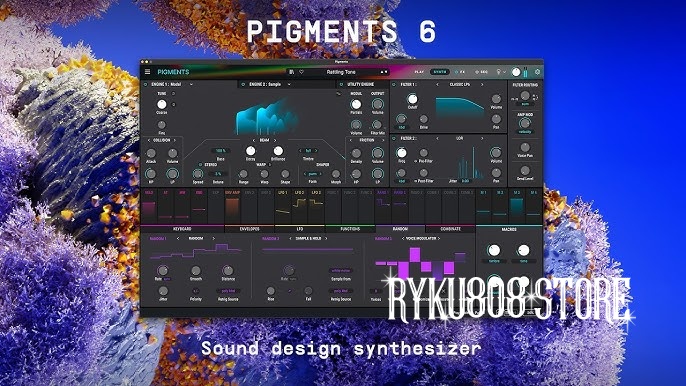Screen dimensions: 686x386
Task: Click the Output Volume knob in Engine 1
Action: coord(378,104)
